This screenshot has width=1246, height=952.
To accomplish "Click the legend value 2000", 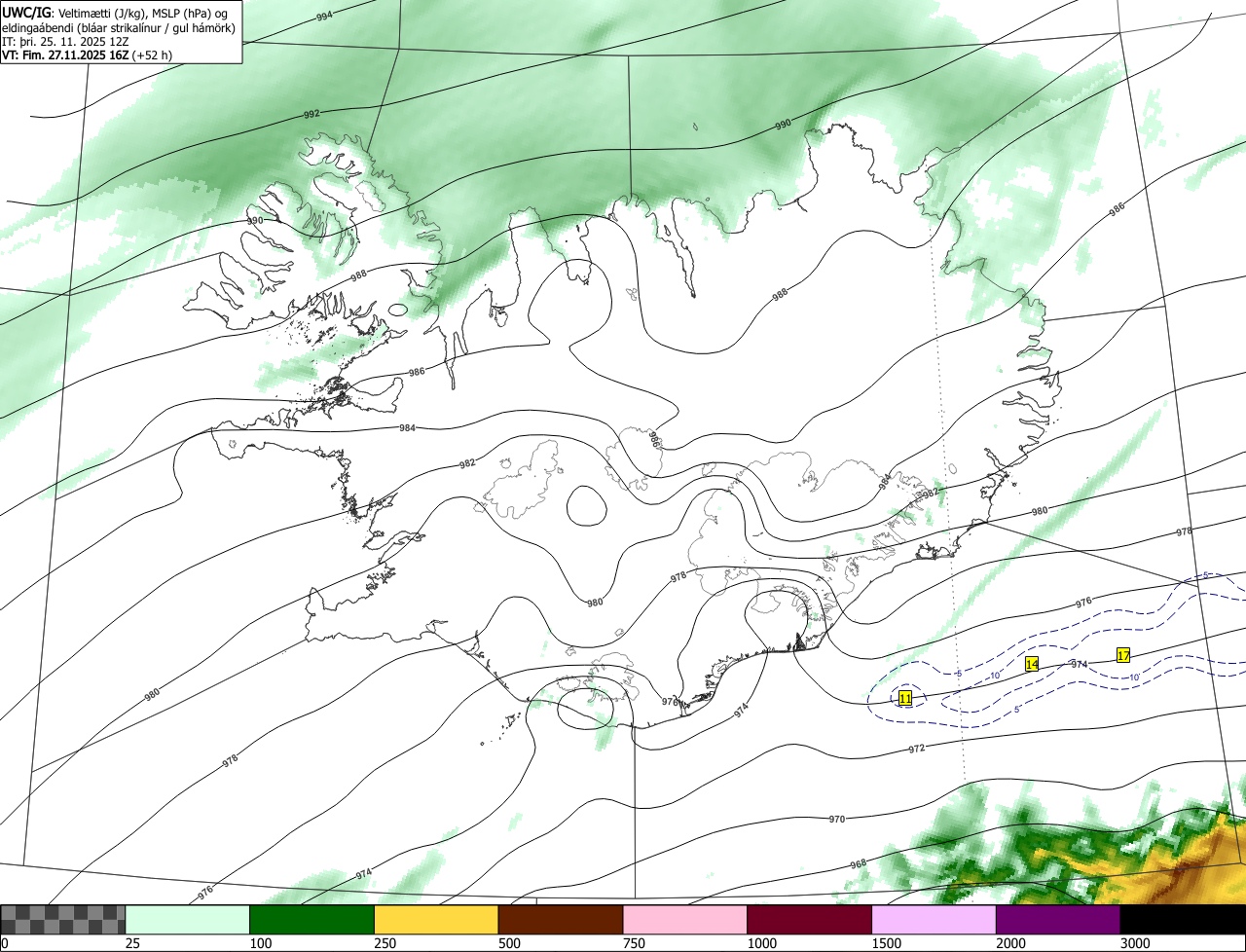I will point(1010,943).
